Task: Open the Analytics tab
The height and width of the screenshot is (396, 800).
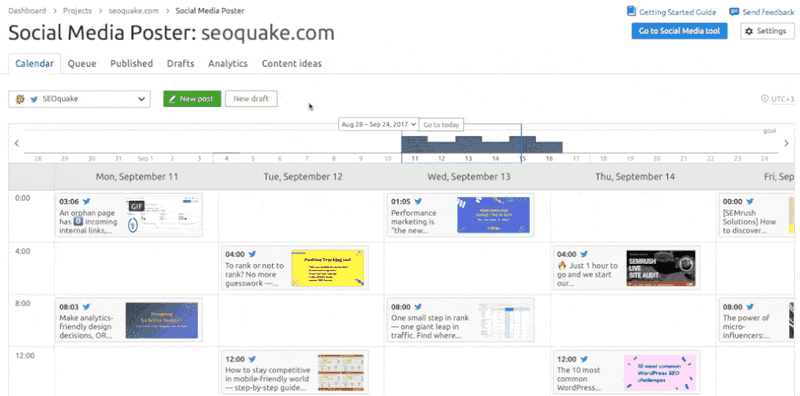Action: 228,64
